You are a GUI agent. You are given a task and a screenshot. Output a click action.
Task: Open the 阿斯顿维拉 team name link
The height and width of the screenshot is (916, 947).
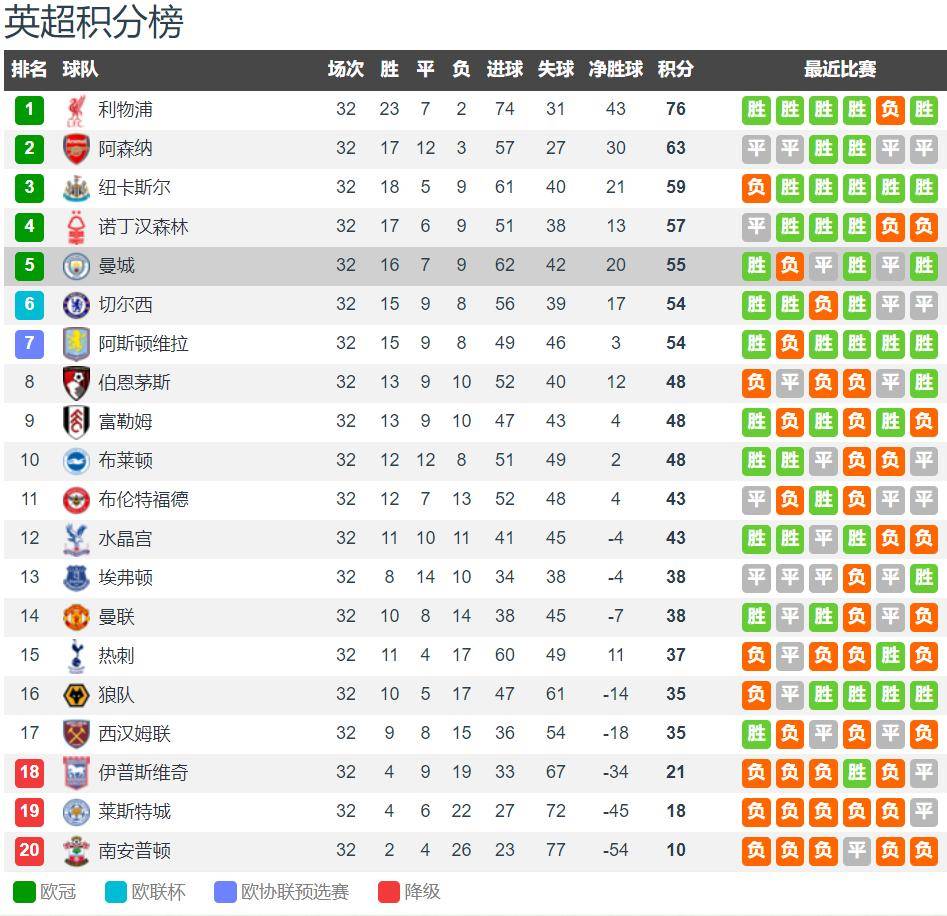(x=143, y=343)
